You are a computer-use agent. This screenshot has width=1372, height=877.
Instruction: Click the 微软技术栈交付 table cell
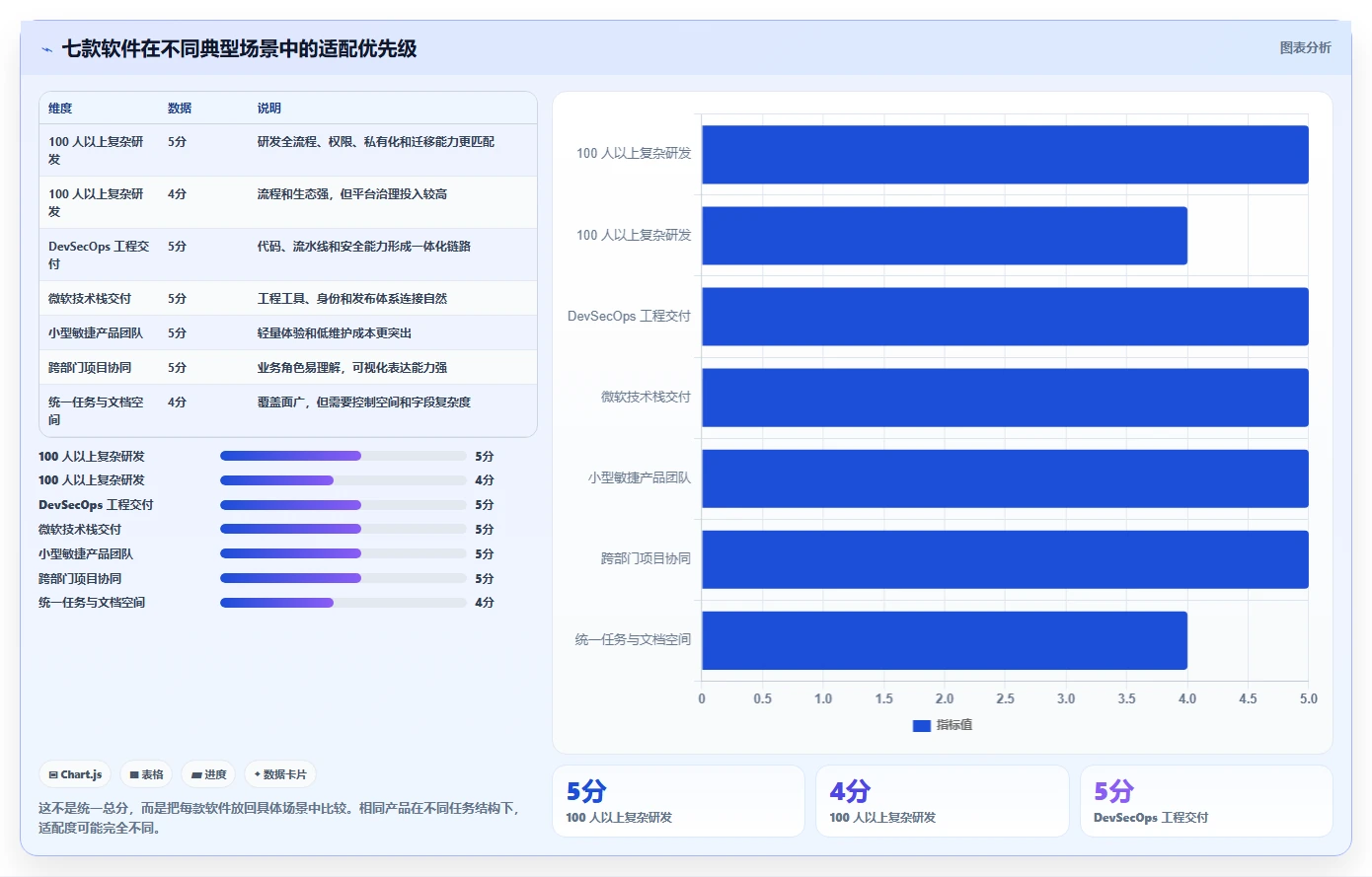click(90, 299)
